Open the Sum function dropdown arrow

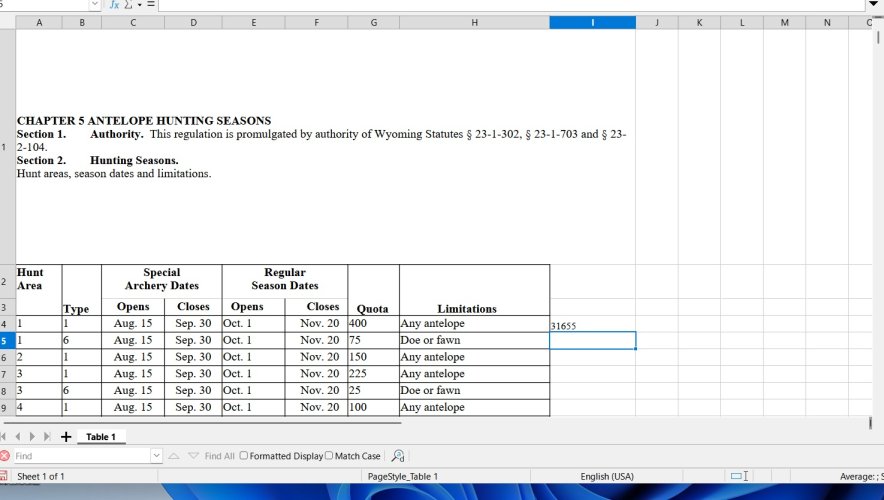tap(139, 5)
